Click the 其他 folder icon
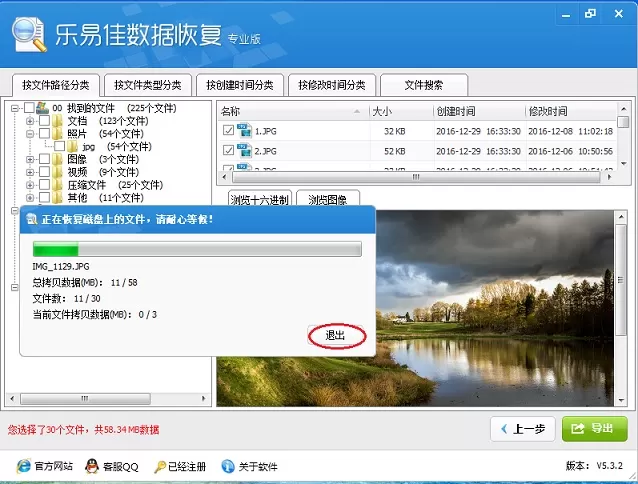Screen dimensions: 638x484 [58, 197]
